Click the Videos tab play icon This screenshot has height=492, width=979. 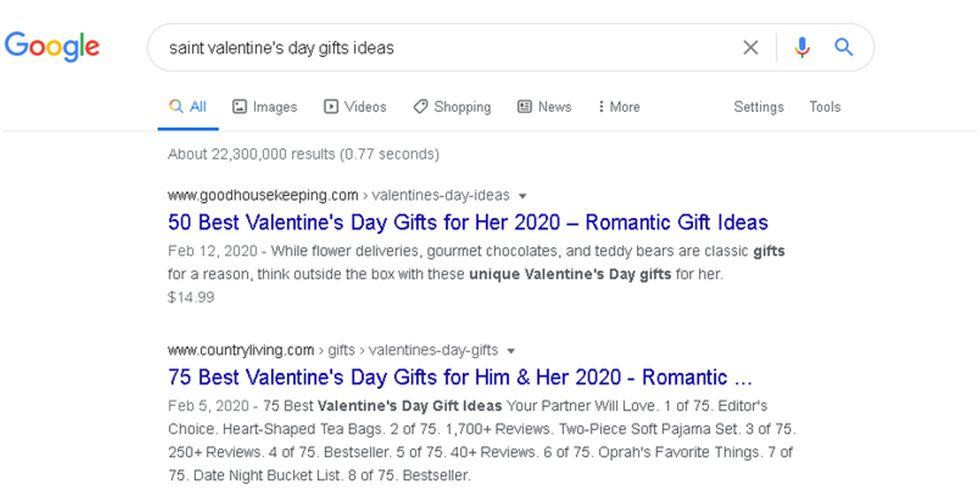(331, 107)
